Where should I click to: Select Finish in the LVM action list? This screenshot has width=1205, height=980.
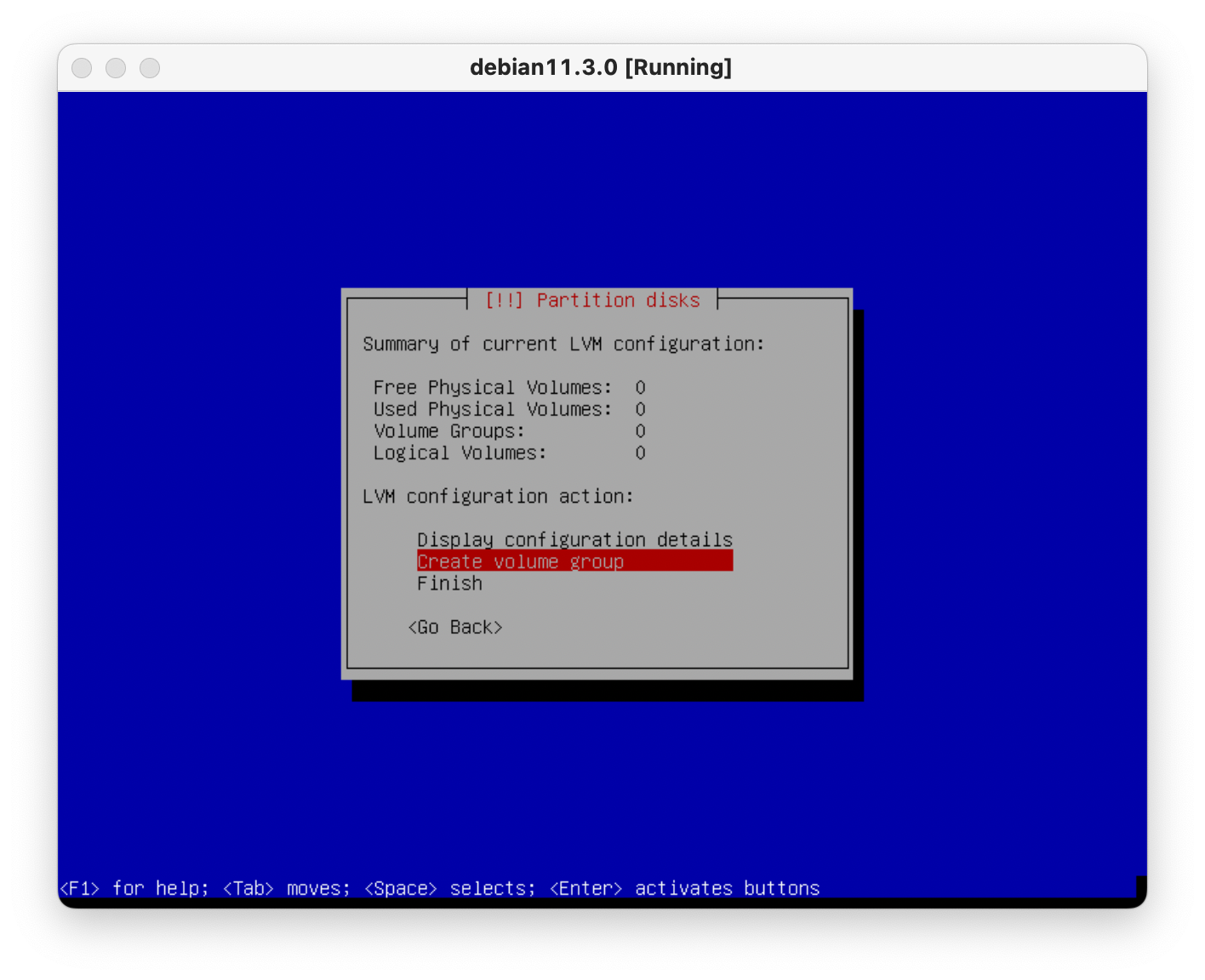(449, 584)
